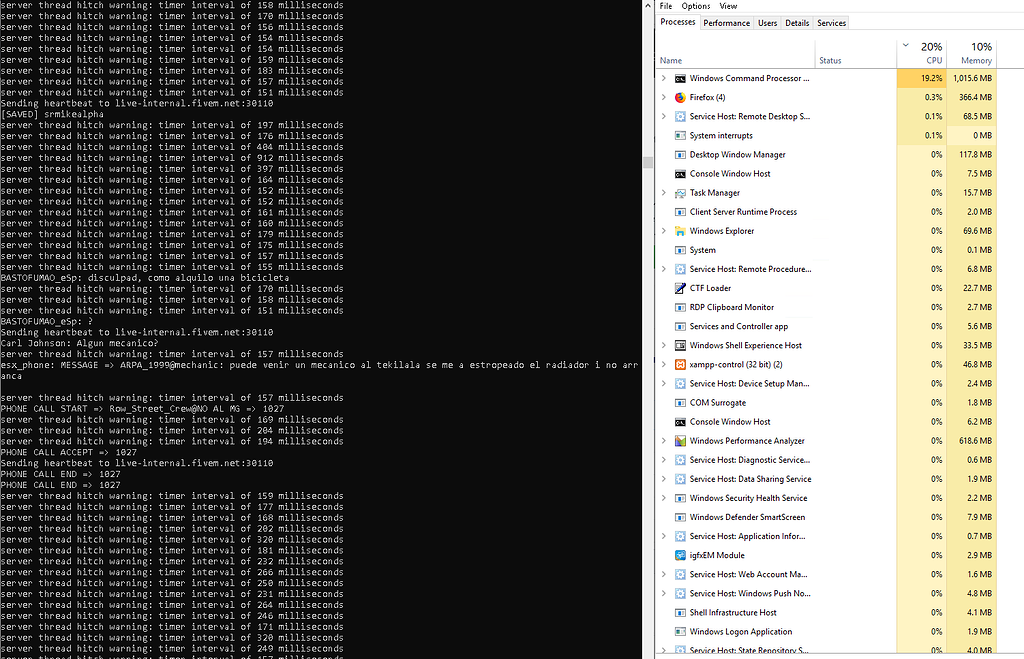Sort processes by the Name column
The width and height of the screenshot is (1024, 659).
(x=669, y=60)
